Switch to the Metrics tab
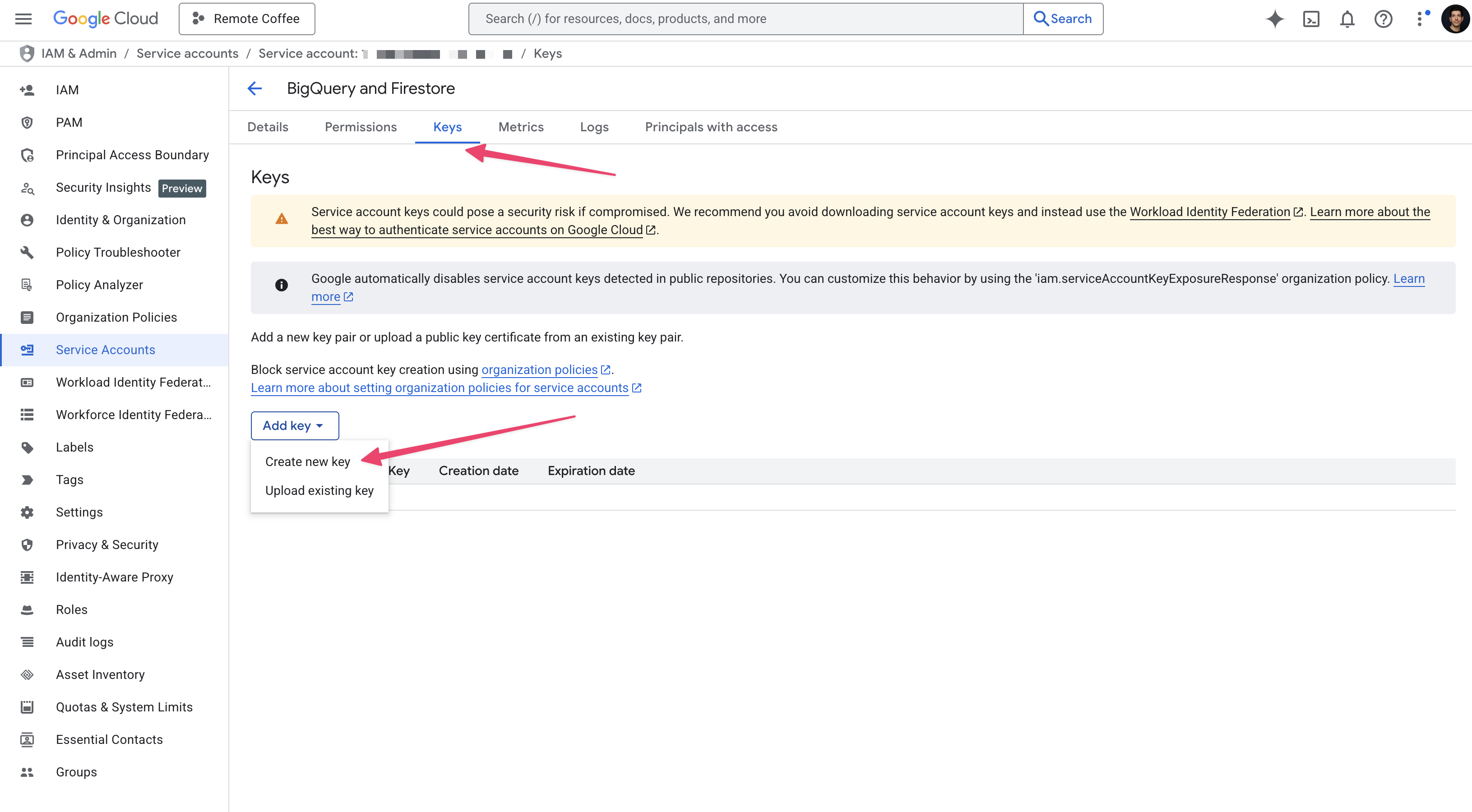Image resolution: width=1472 pixels, height=812 pixels. coord(521,127)
